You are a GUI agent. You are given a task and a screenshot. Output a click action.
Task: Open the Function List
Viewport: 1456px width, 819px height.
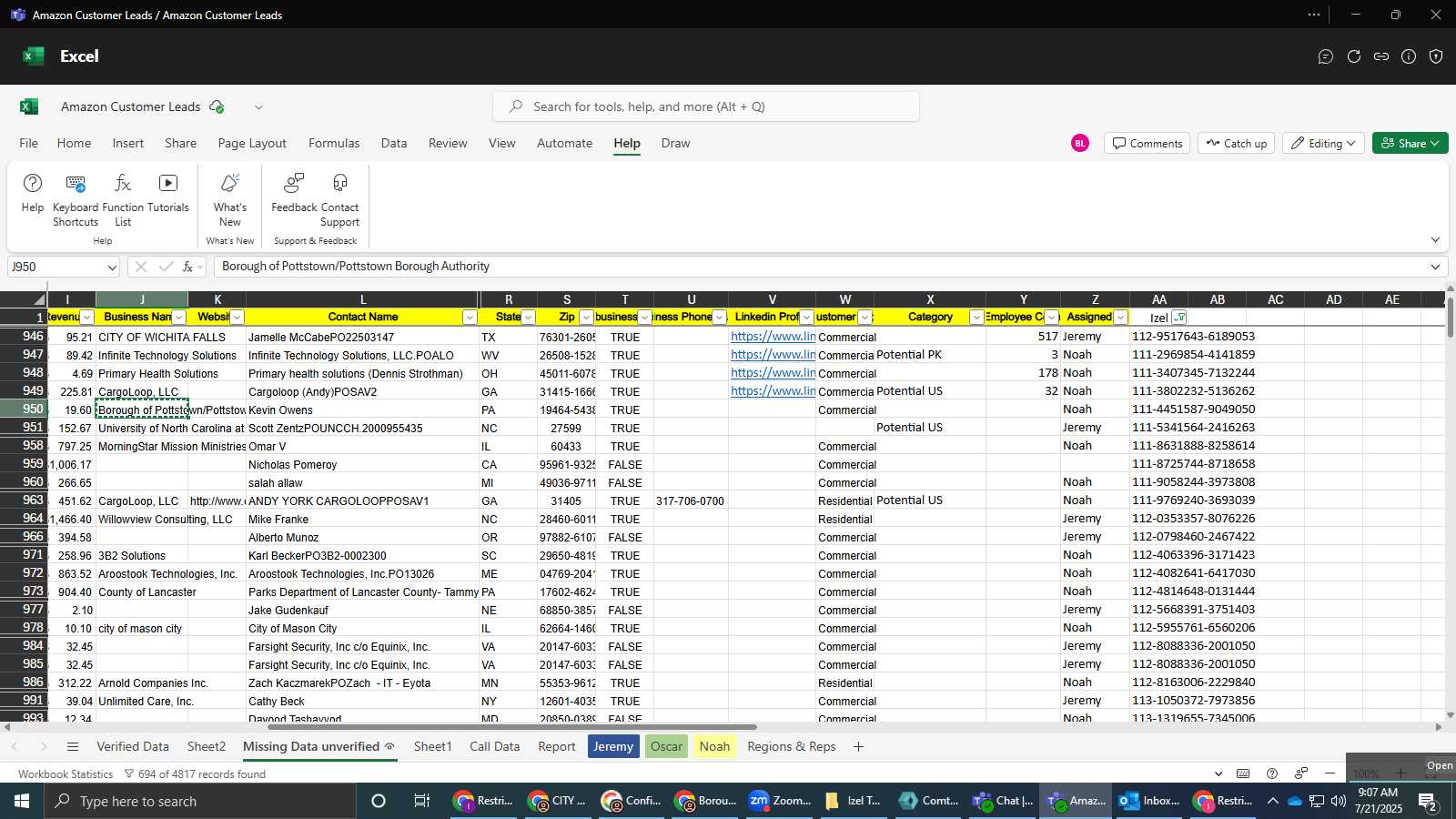coord(123,200)
